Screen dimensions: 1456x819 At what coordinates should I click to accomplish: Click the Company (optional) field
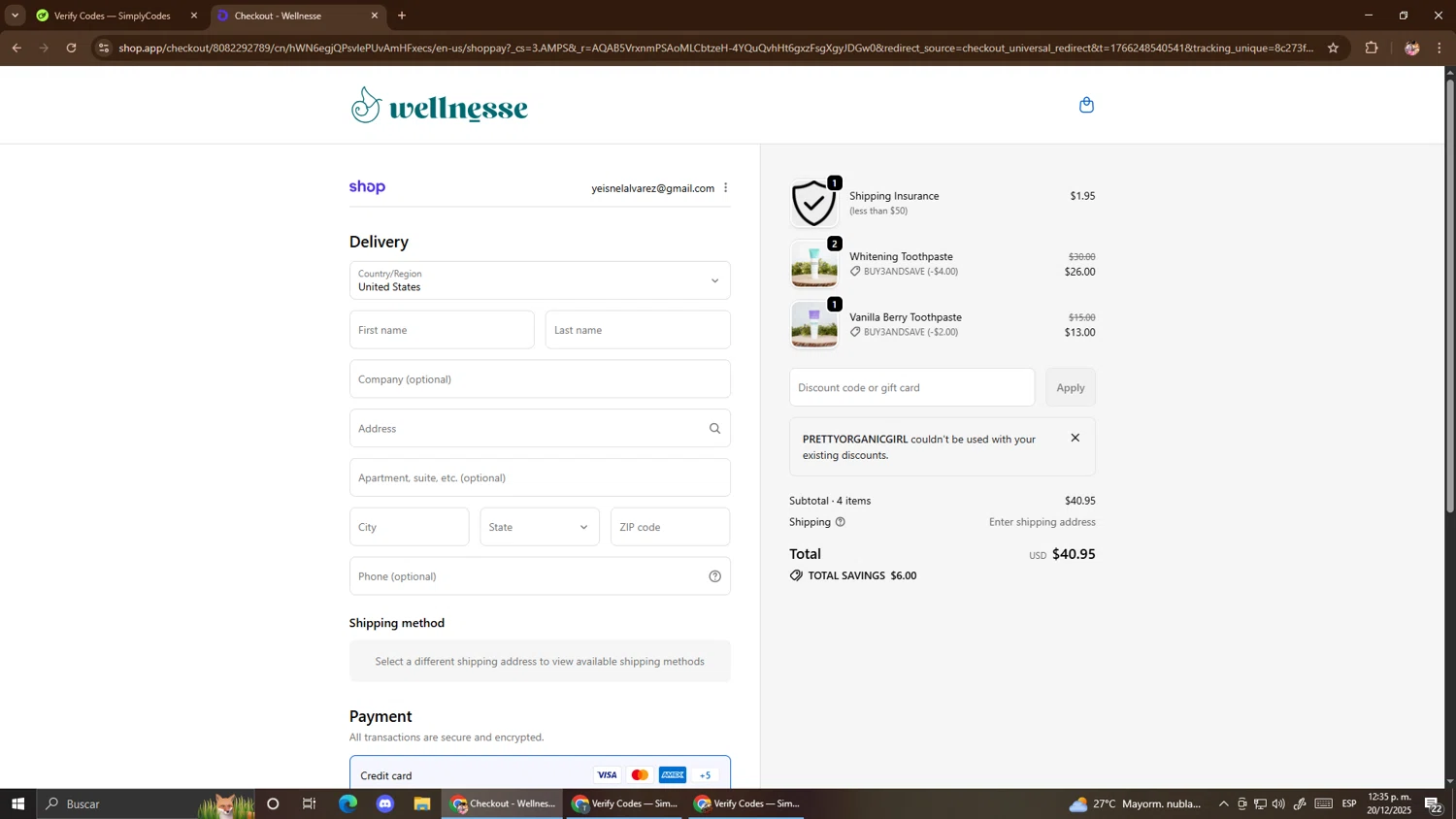[x=540, y=379]
